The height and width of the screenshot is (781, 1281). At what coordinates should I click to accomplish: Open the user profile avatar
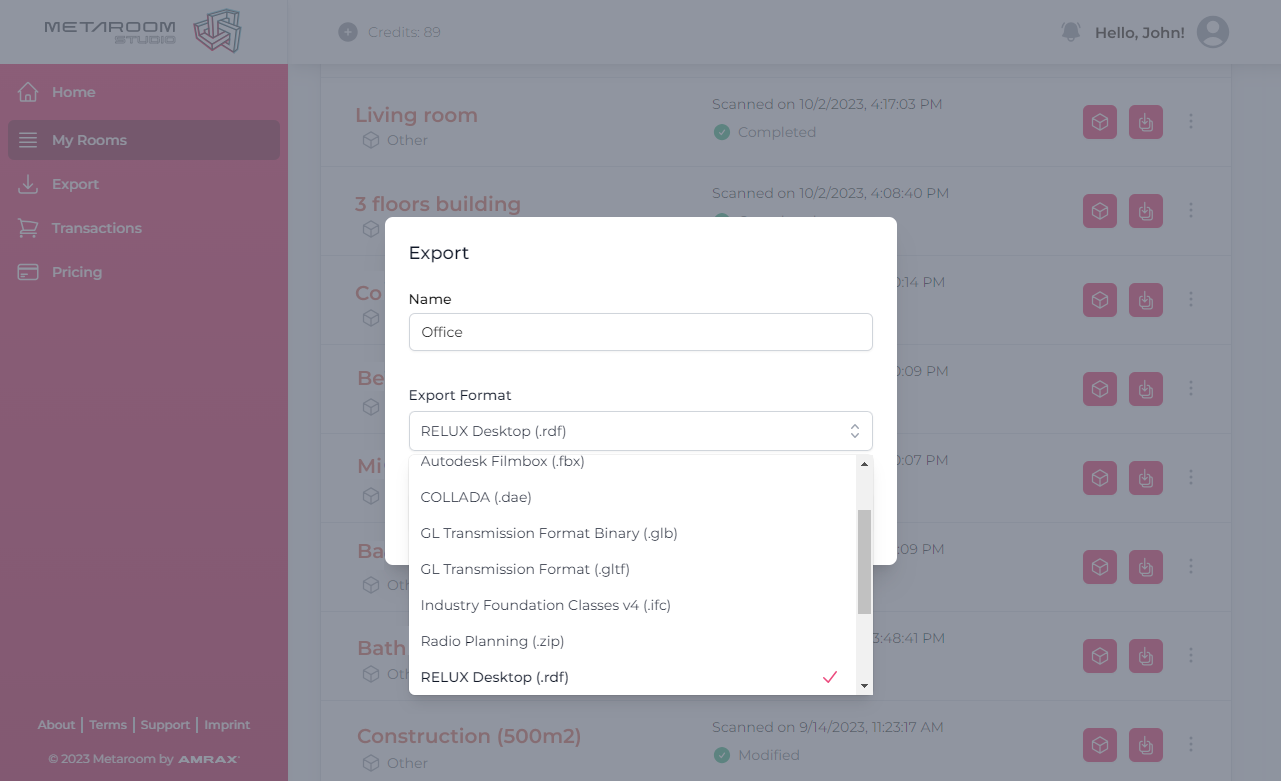tap(1212, 31)
